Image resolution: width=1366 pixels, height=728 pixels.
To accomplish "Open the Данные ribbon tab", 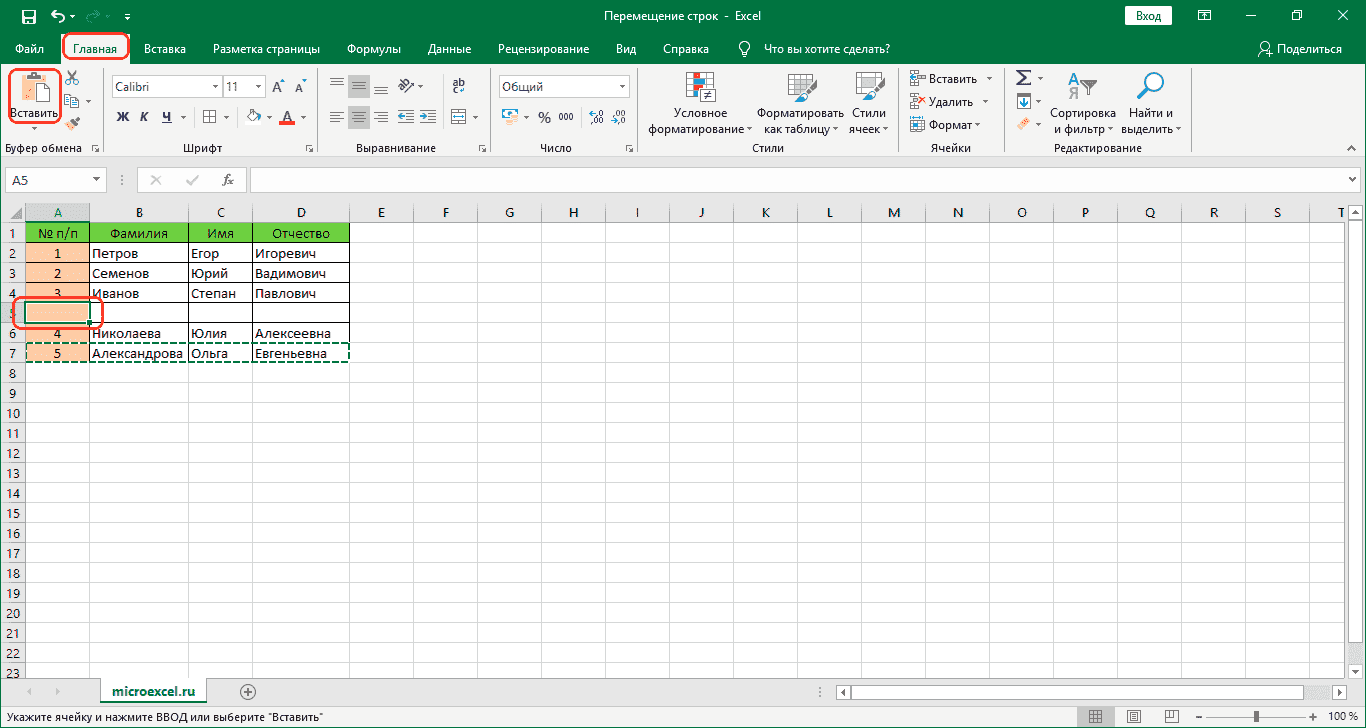I will [449, 48].
